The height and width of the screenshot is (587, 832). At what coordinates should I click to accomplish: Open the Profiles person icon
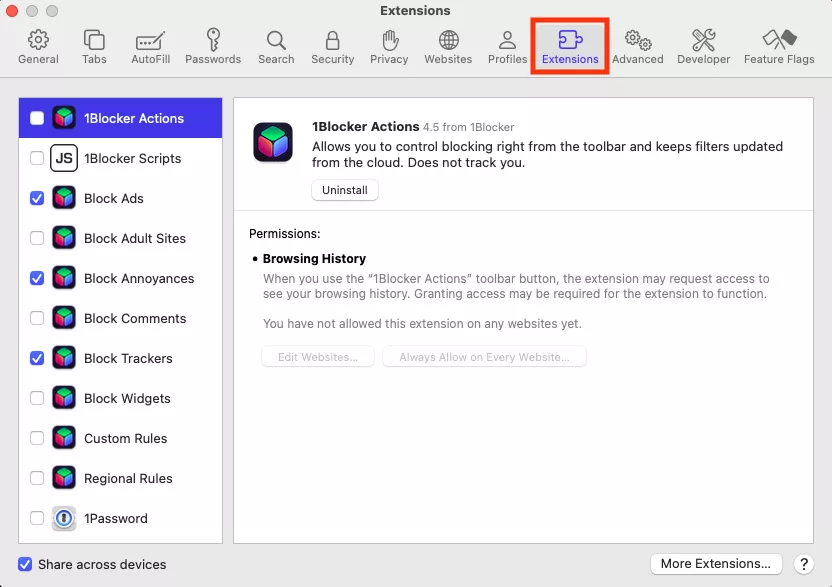click(507, 40)
